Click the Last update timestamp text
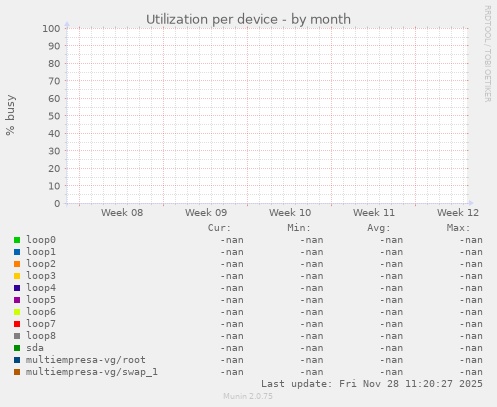This screenshot has width=497, height=407. coord(372,384)
